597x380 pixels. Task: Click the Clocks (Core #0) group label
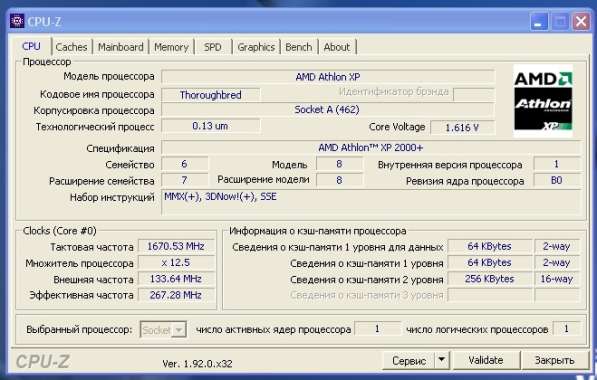click(59, 231)
